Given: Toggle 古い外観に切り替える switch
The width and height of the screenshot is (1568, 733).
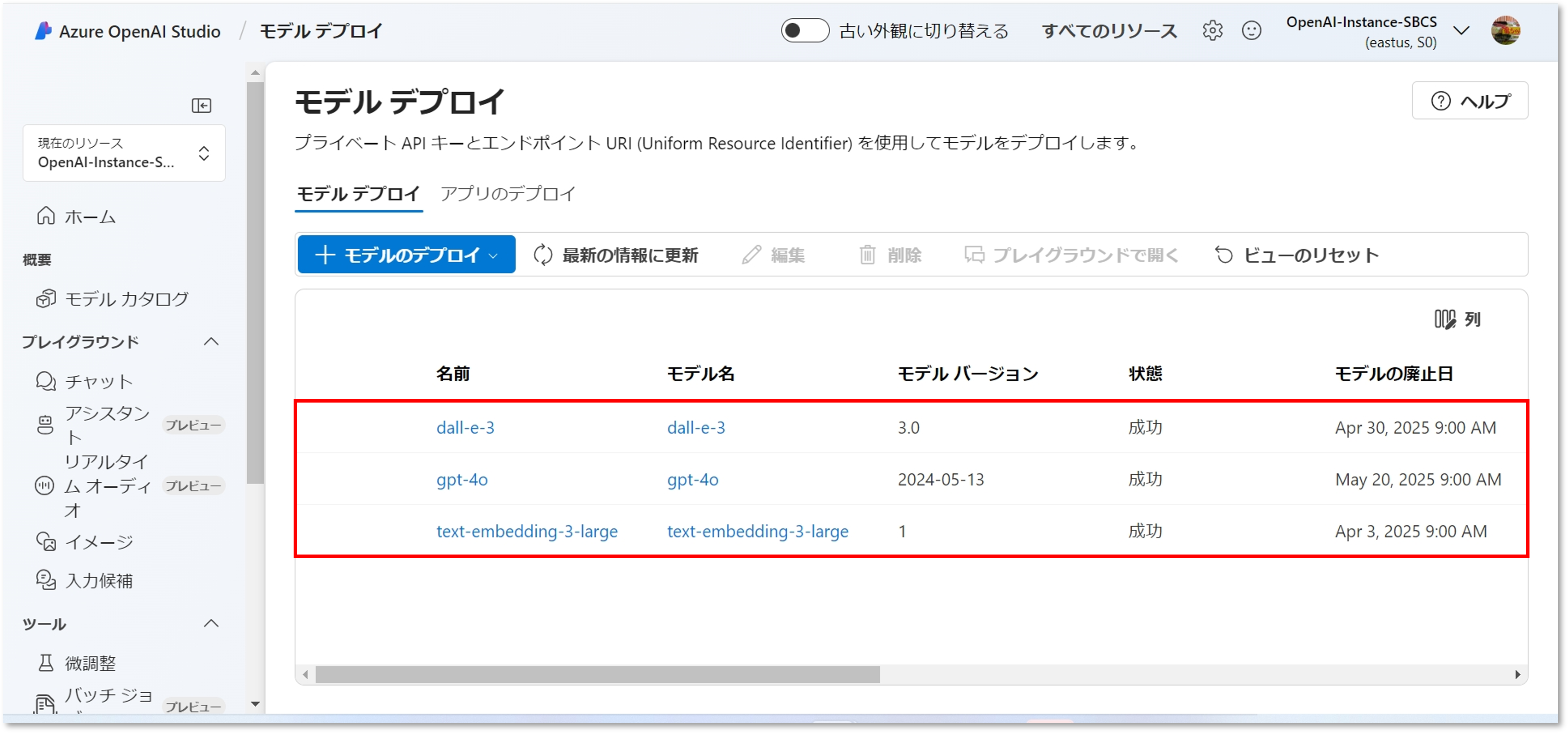Looking at the screenshot, I should (805, 30).
